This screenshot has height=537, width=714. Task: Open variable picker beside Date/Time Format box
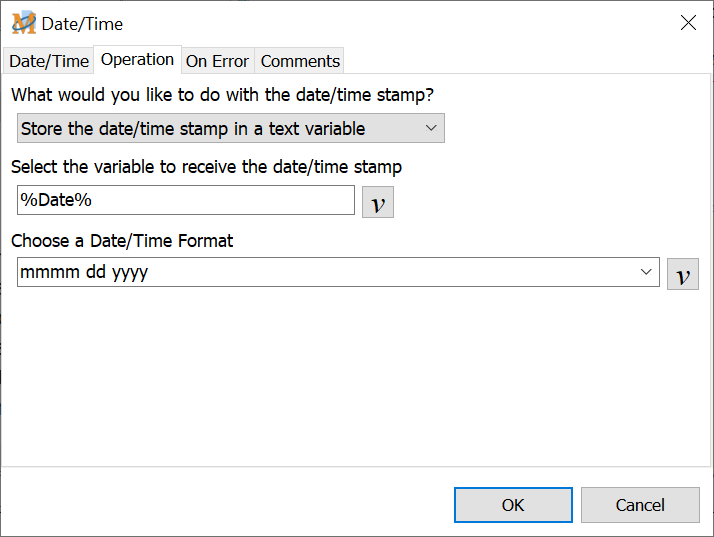tap(682, 273)
